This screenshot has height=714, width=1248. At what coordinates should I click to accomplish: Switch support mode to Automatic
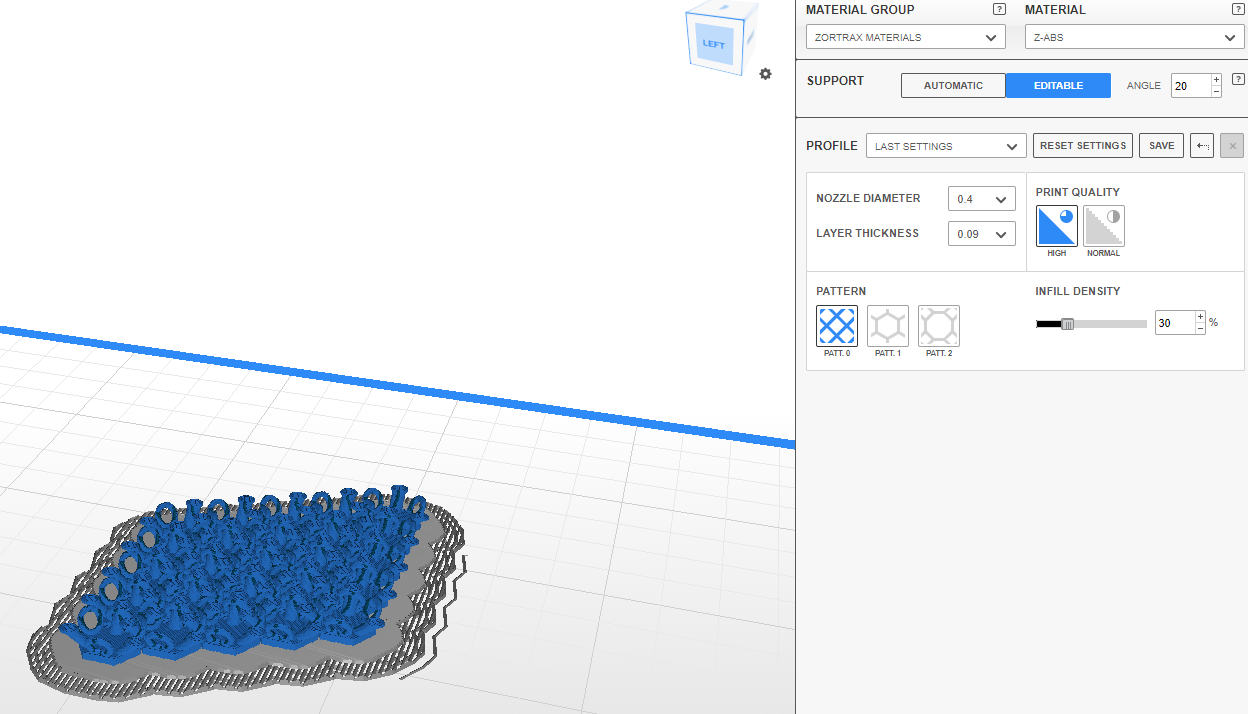[x=953, y=86]
